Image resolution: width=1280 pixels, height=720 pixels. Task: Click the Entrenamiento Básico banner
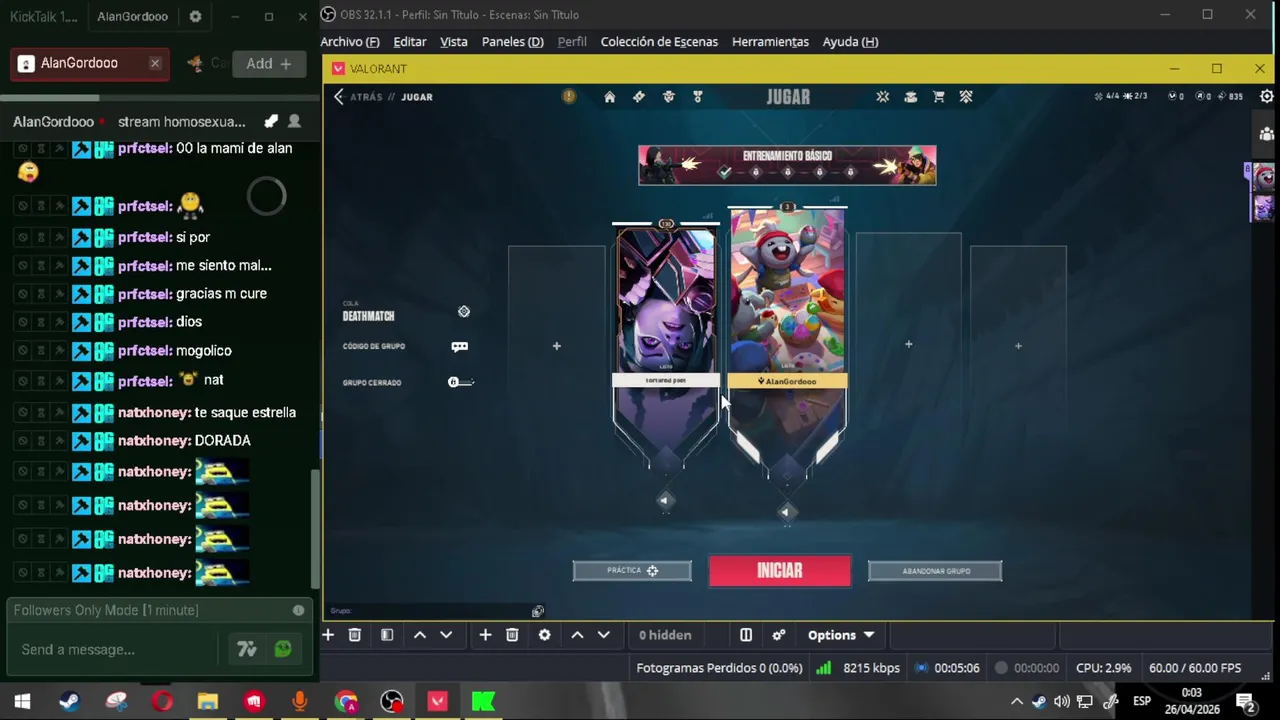point(787,165)
